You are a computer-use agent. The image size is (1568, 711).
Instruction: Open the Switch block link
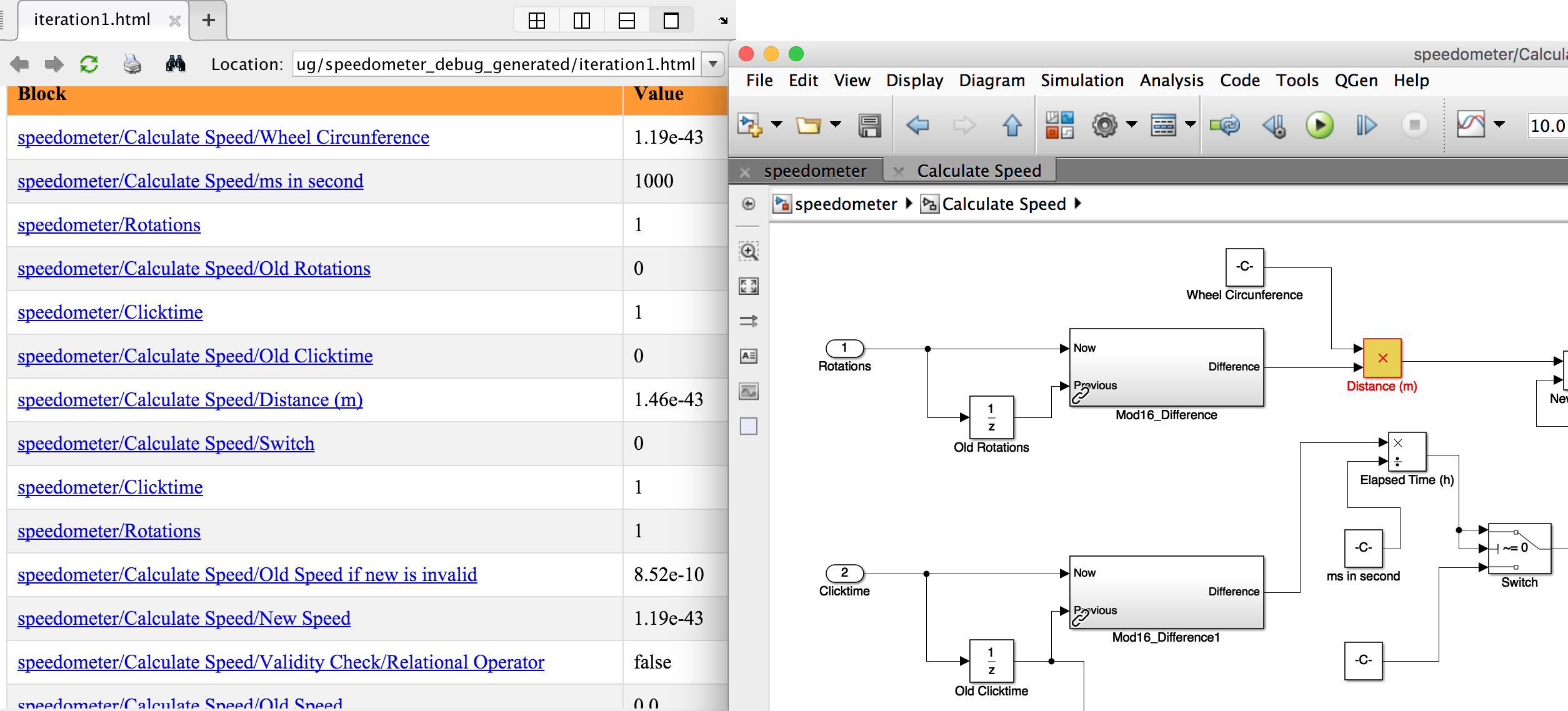pos(166,444)
